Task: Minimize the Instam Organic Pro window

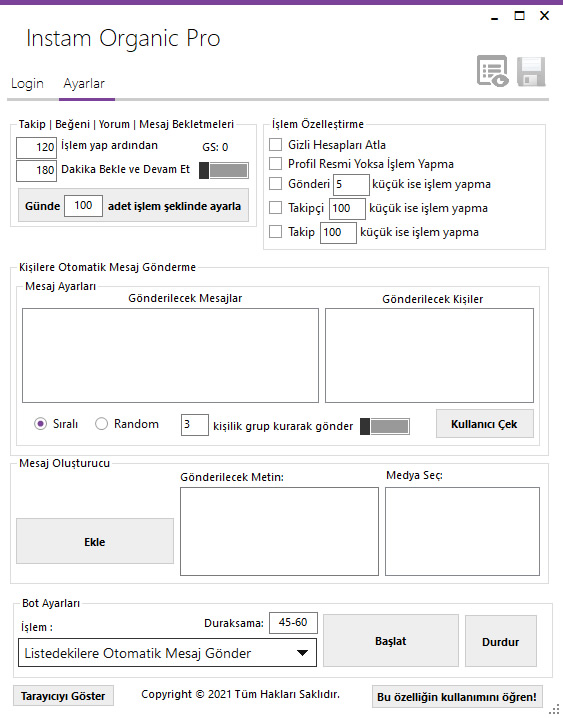Action: 494,16
